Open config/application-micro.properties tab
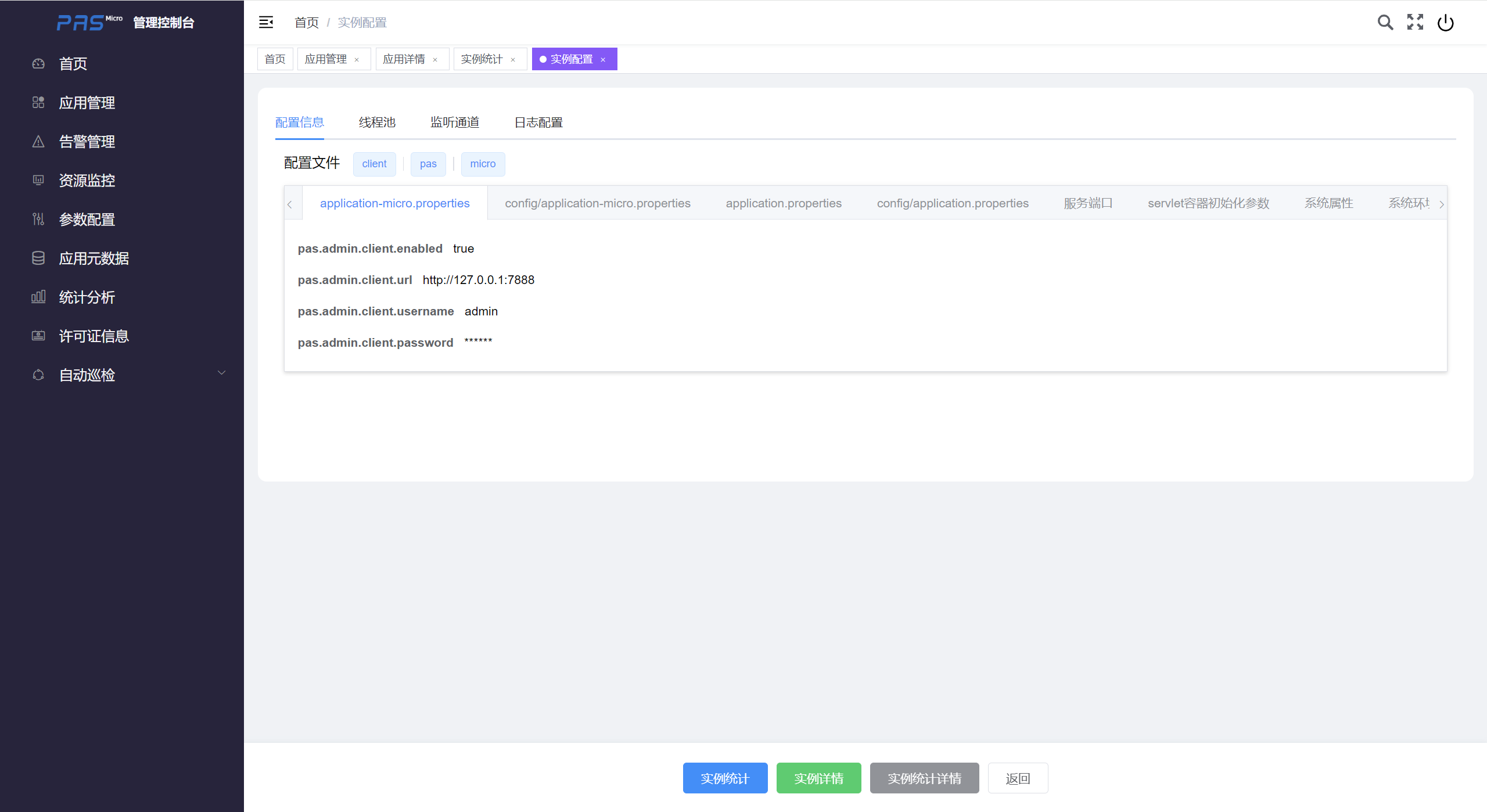The image size is (1487, 812). 597,203
